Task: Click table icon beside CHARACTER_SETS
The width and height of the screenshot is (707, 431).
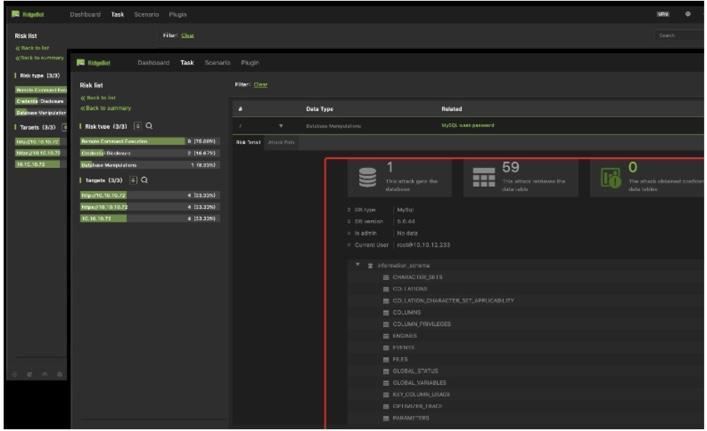Action: (x=386, y=278)
